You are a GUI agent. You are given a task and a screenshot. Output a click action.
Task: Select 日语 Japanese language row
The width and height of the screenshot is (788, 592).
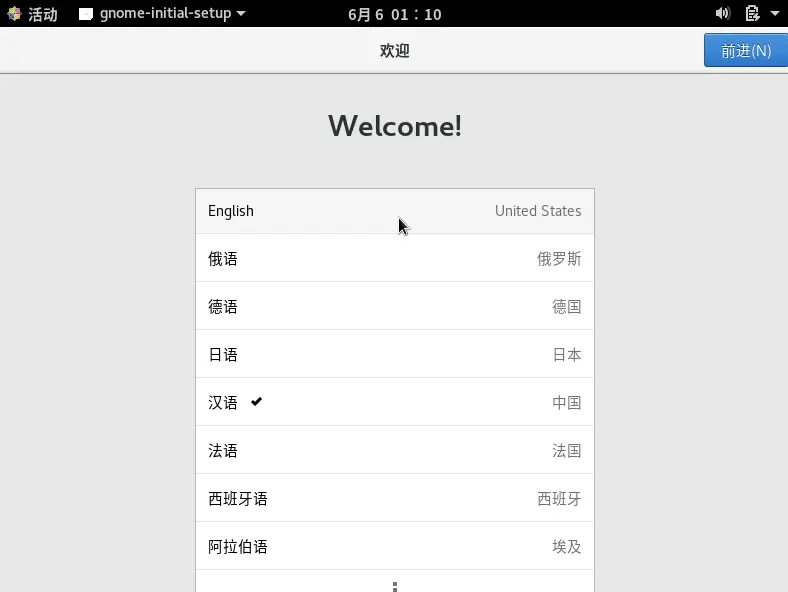pos(395,354)
